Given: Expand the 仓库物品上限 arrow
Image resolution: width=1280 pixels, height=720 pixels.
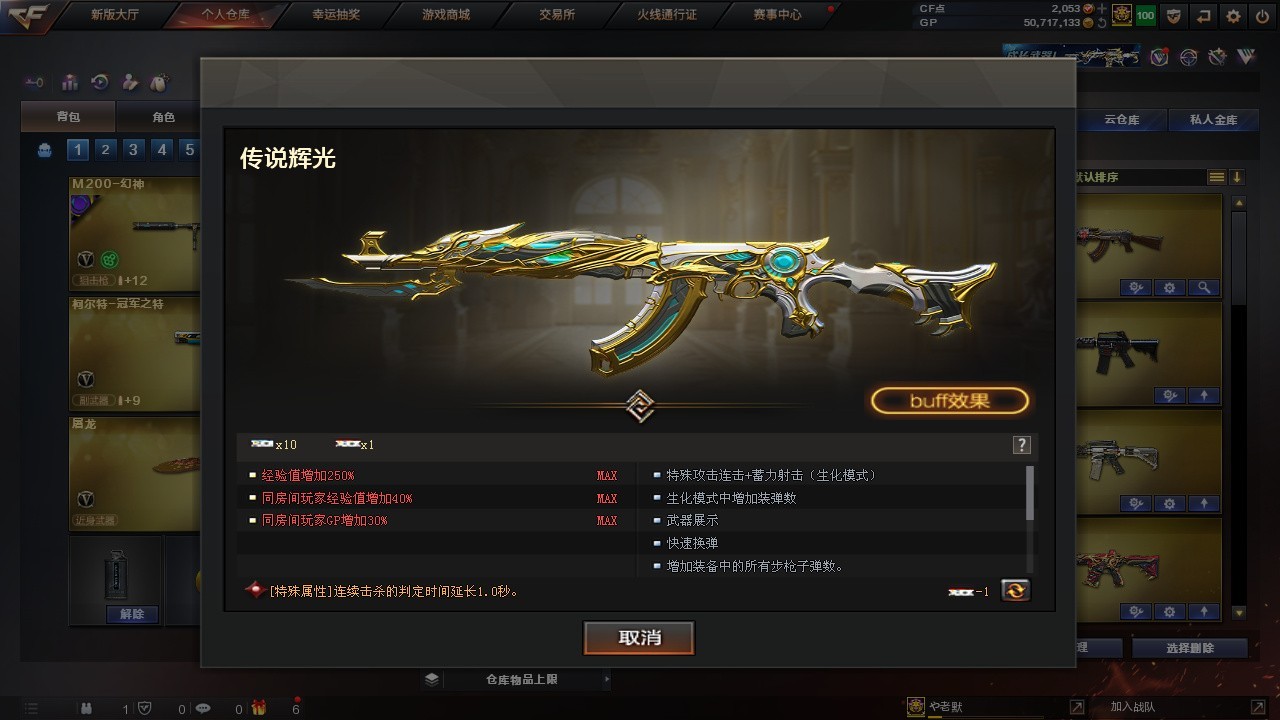Looking at the screenshot, I should pos(606,680).
